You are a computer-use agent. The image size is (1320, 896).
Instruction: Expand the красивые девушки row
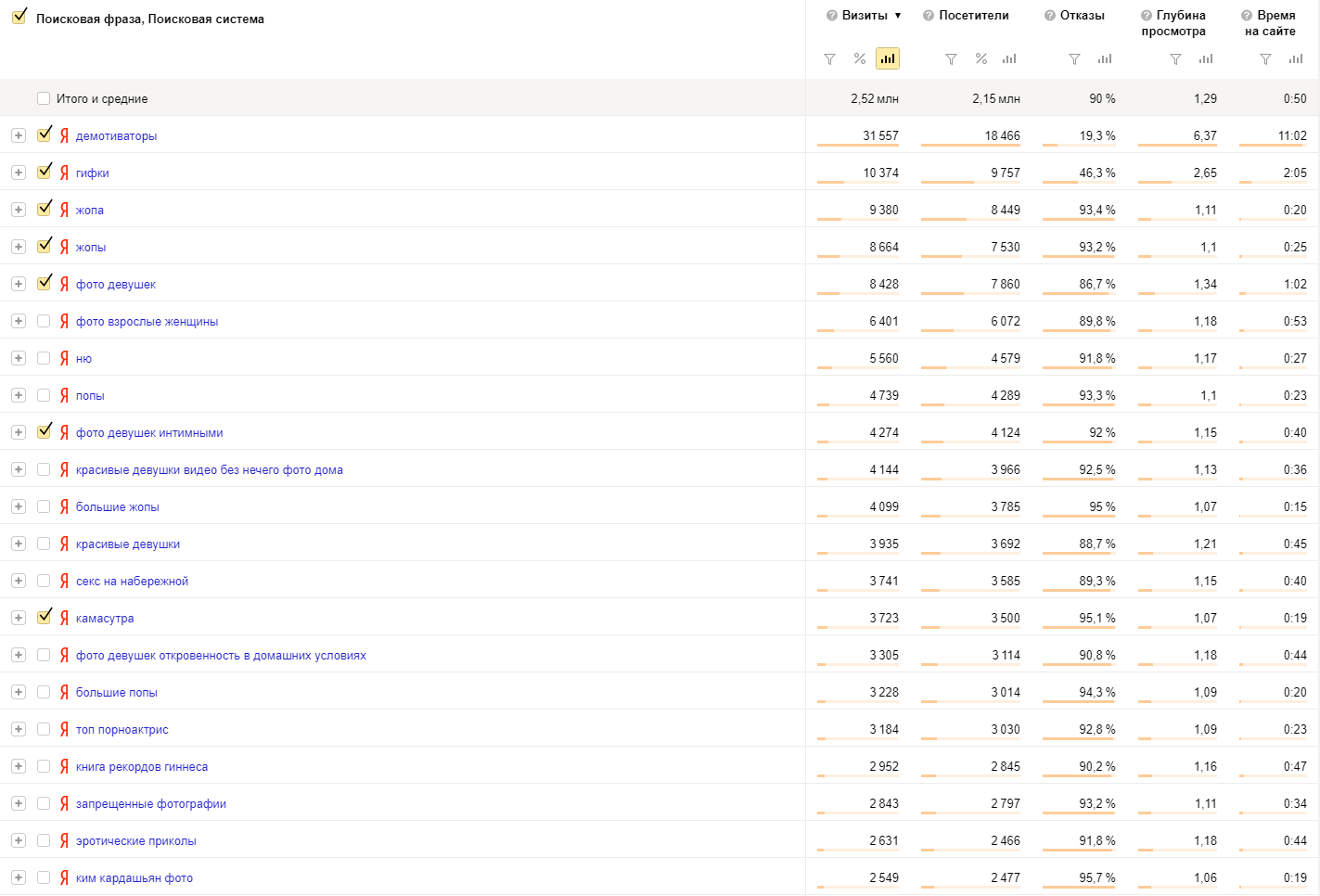point(18,544)
